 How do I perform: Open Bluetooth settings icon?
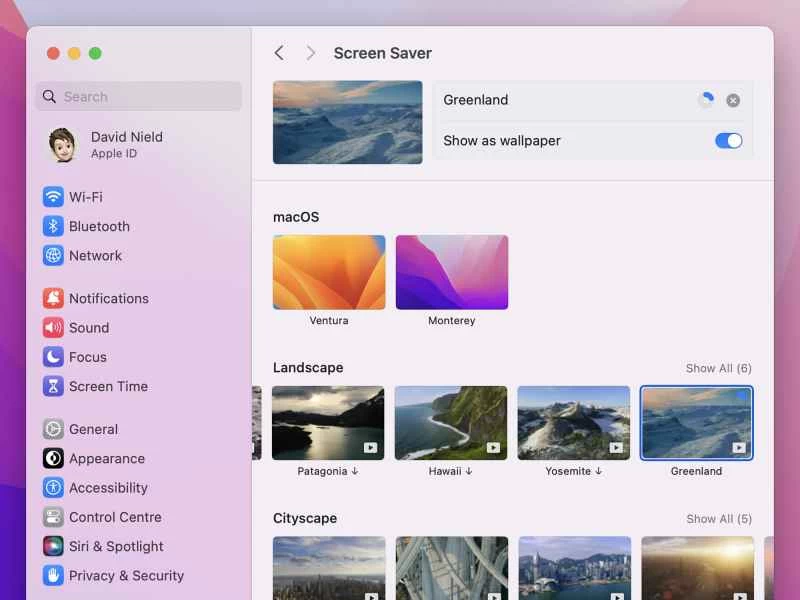pyautogui.click(x=53, y=226)
